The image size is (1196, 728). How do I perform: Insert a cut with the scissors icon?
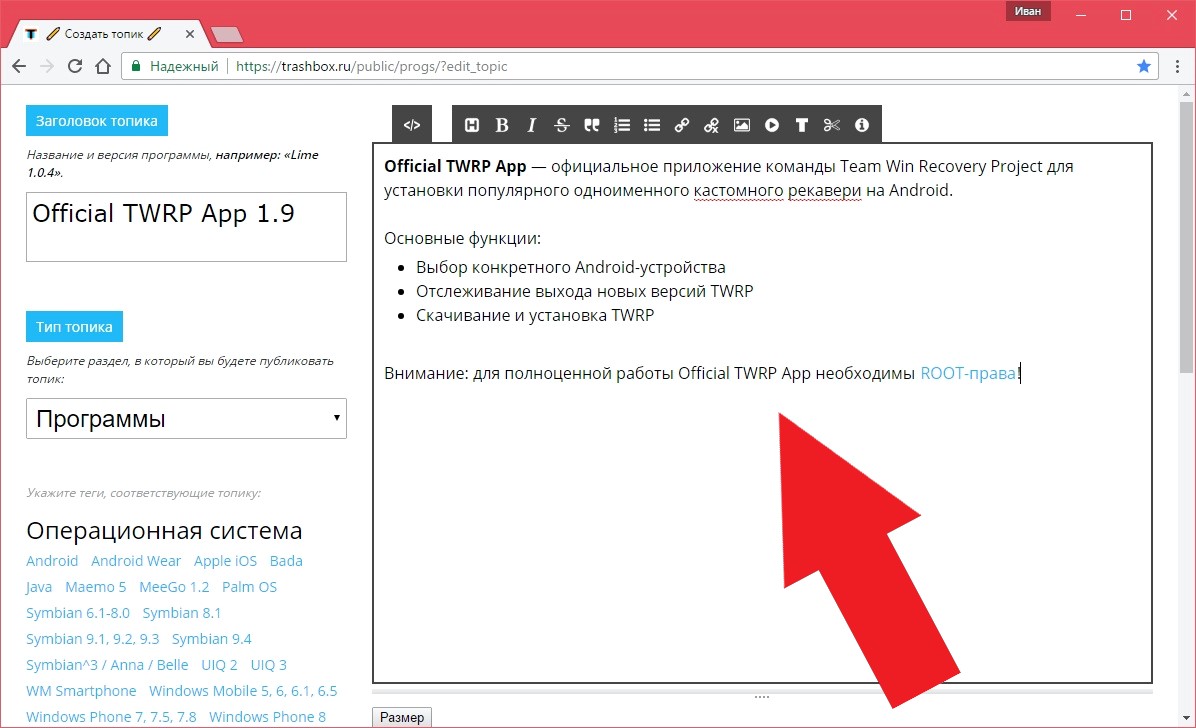831,125
